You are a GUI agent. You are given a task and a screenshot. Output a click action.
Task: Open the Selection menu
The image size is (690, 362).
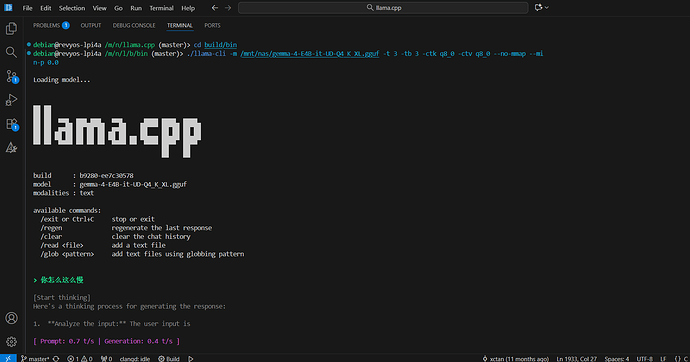[72, 8]
